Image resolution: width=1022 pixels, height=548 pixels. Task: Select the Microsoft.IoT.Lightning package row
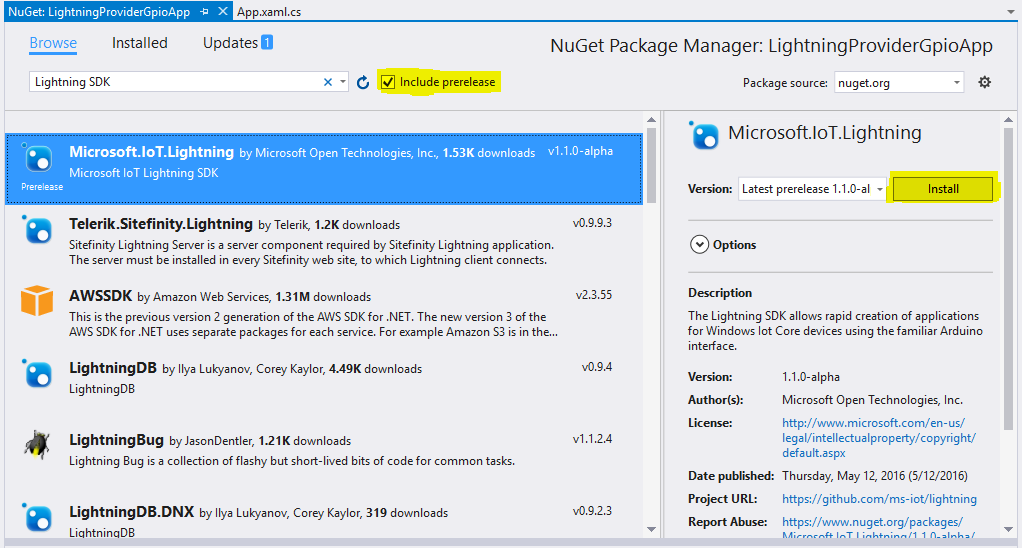[x=324, y=169]
